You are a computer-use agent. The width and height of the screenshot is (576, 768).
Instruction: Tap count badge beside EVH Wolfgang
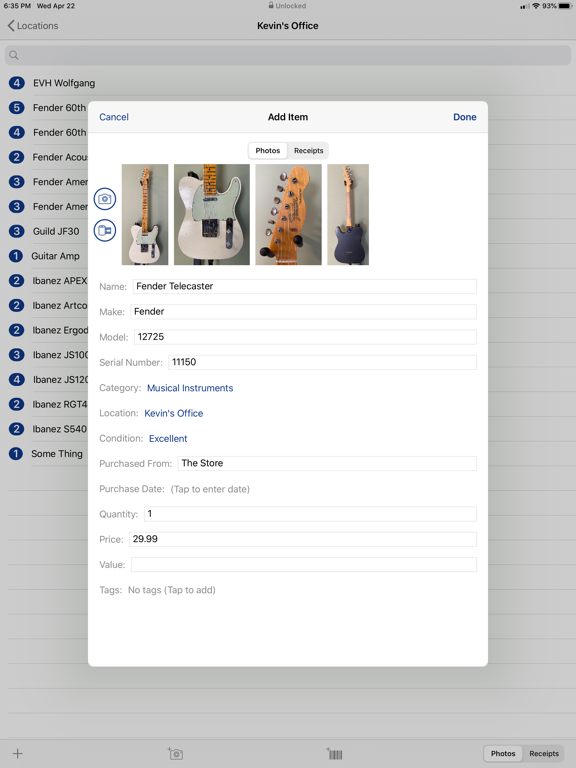17,83
